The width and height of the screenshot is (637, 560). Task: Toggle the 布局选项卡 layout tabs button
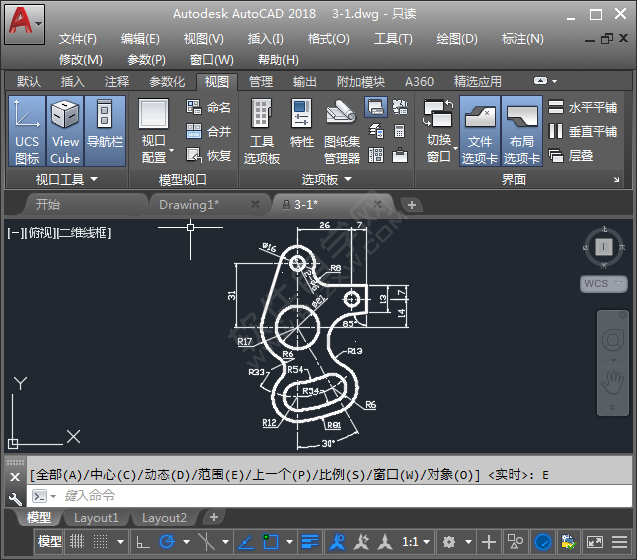point(522,131)
